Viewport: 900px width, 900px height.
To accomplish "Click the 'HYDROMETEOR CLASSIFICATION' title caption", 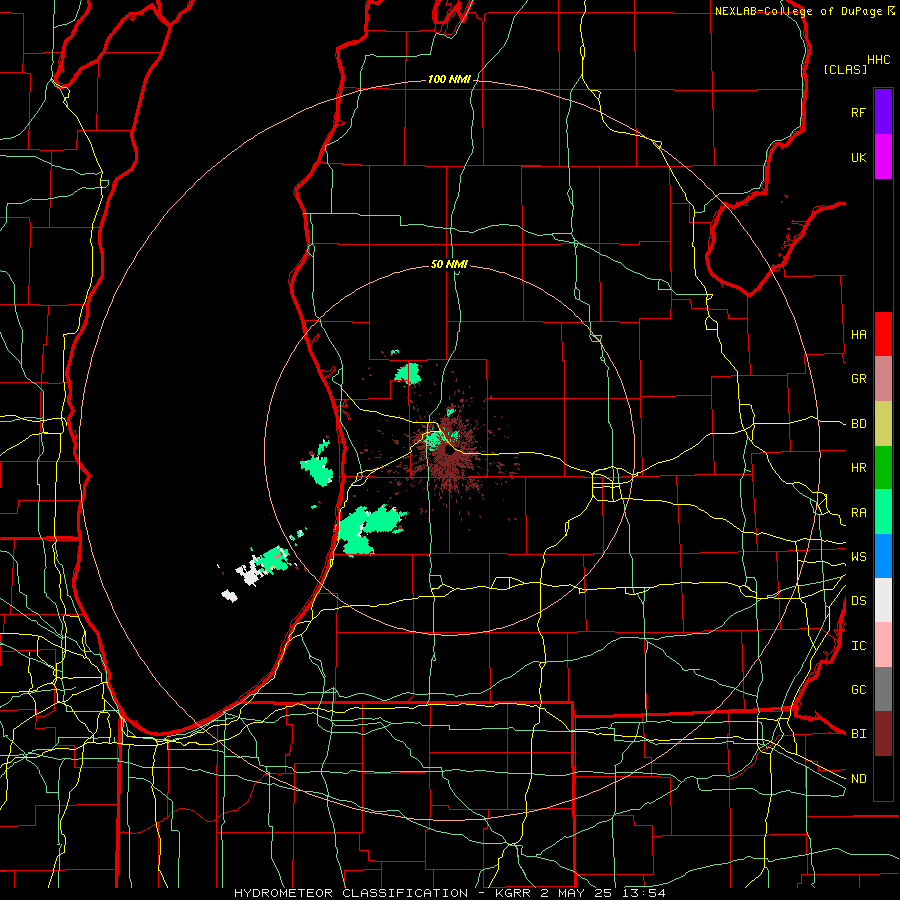I will point(351,893).
